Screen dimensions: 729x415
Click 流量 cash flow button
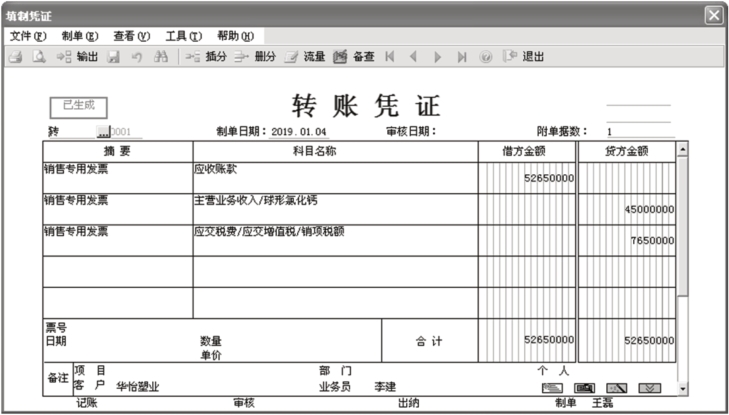[305, 57]
